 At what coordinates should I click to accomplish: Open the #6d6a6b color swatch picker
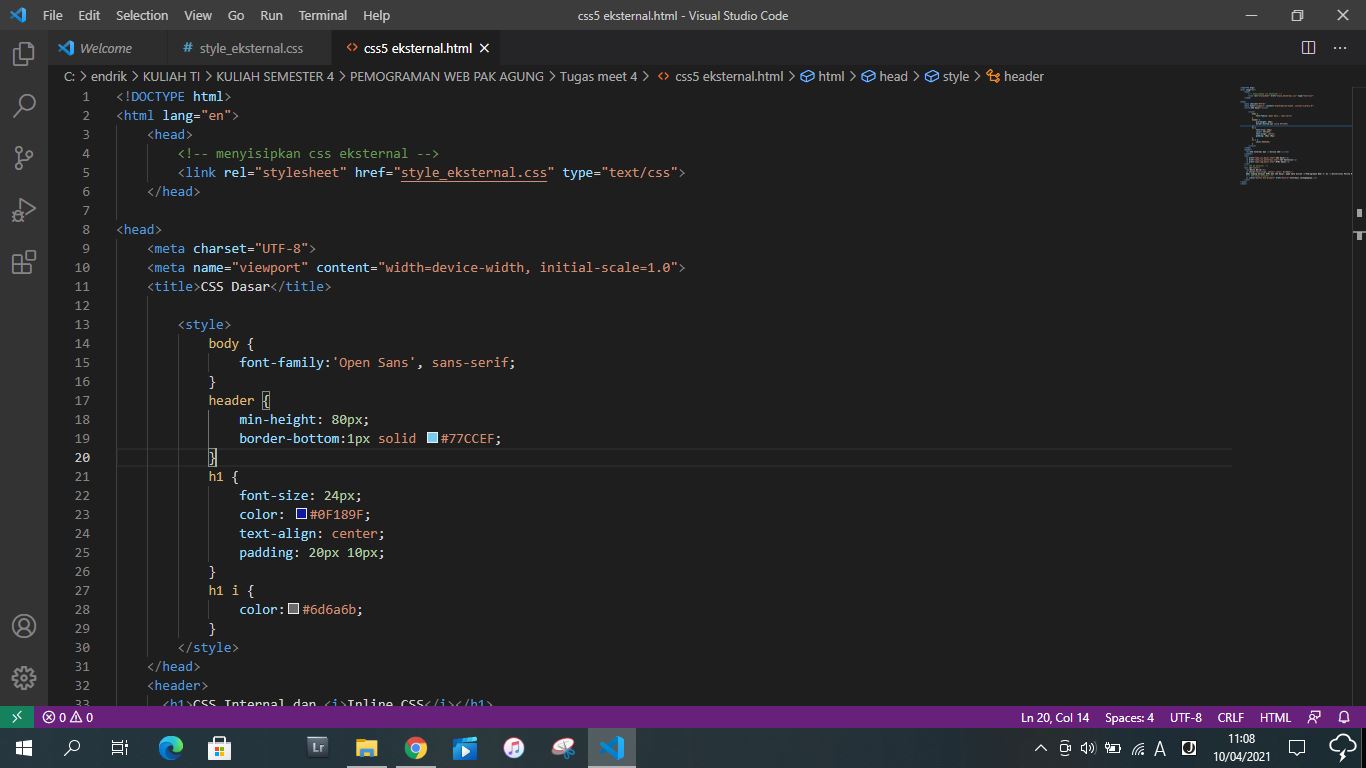pos(293,609)
